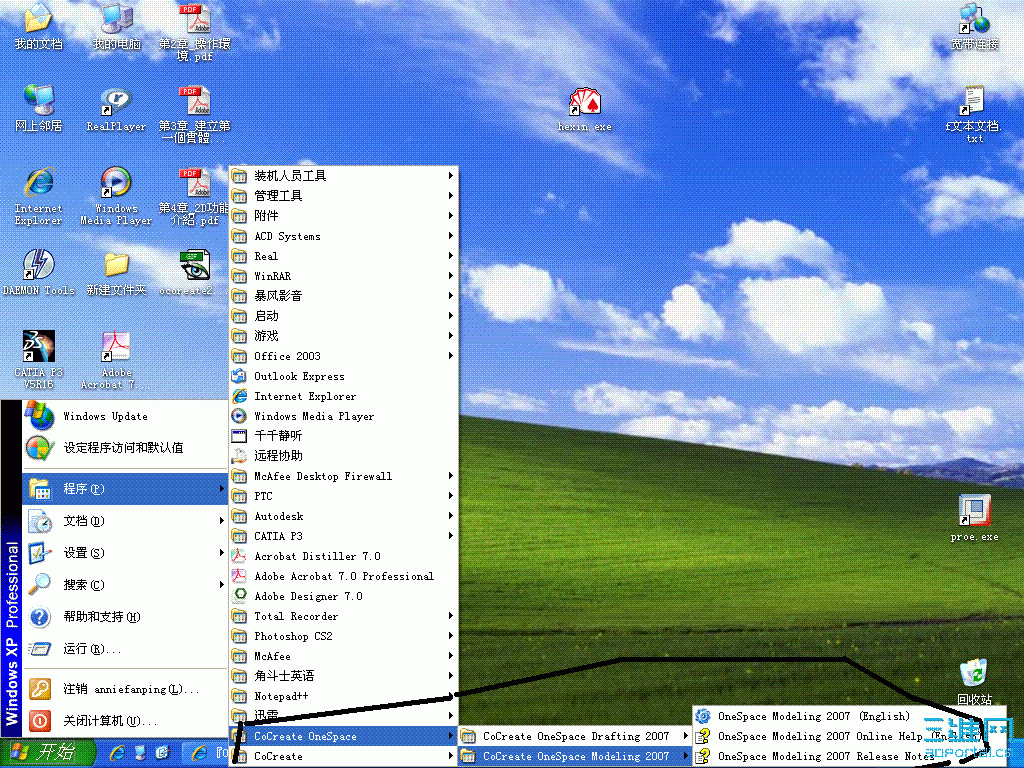Screen dimensions: 1024x768
Task: Expand the 管理工具 program folder
Action: [x=344, y=196]
